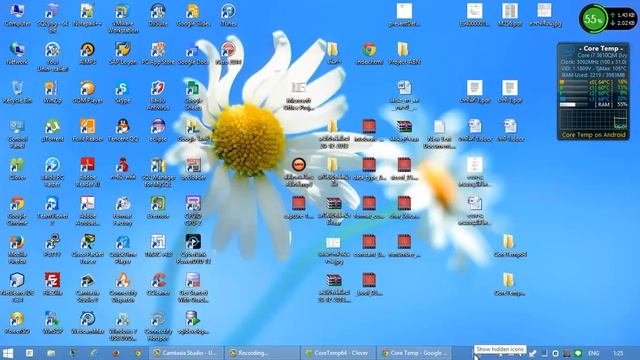Select the PC App Store icon

coord(158,53)
